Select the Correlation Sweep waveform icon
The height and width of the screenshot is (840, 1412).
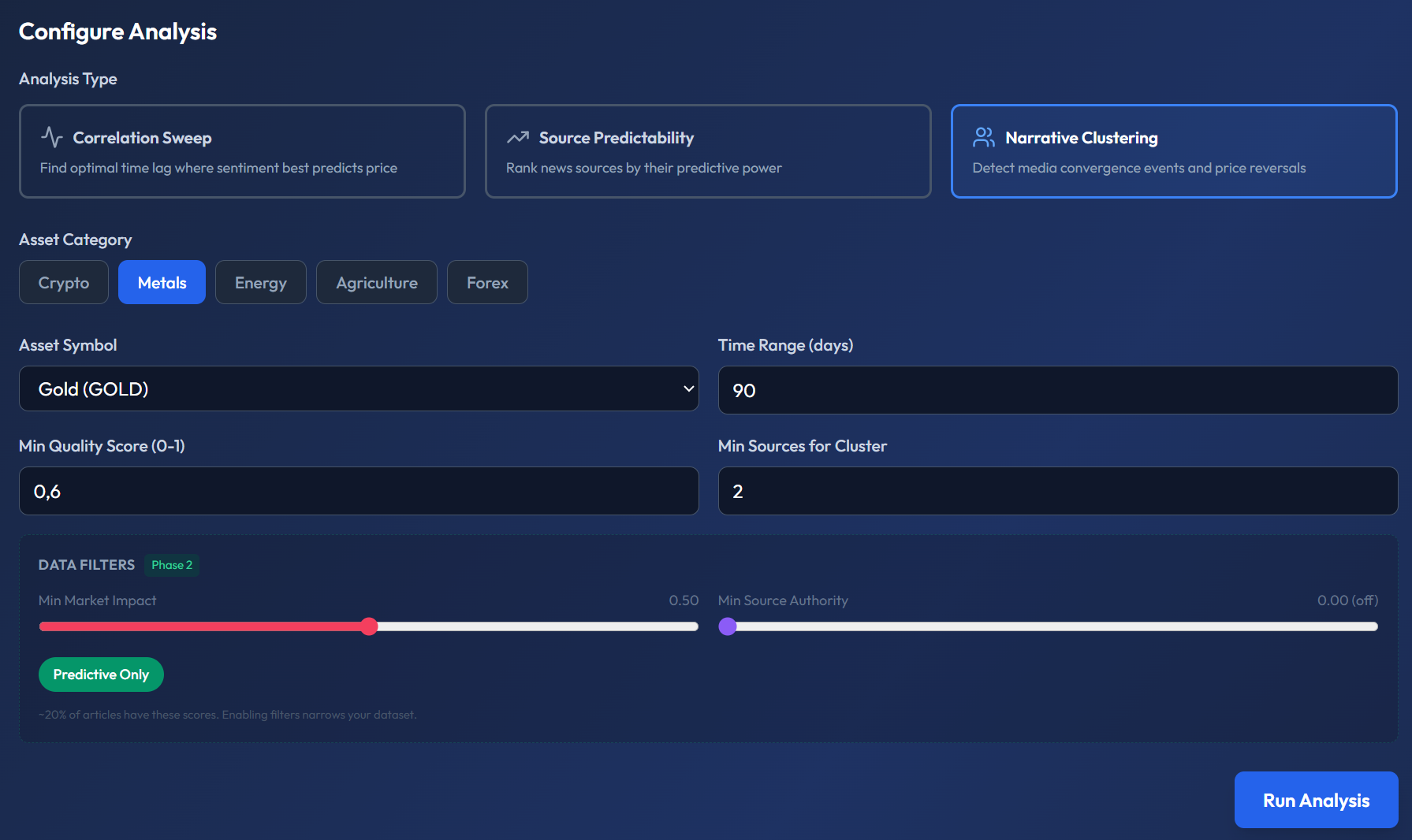(x=50, y=137)
